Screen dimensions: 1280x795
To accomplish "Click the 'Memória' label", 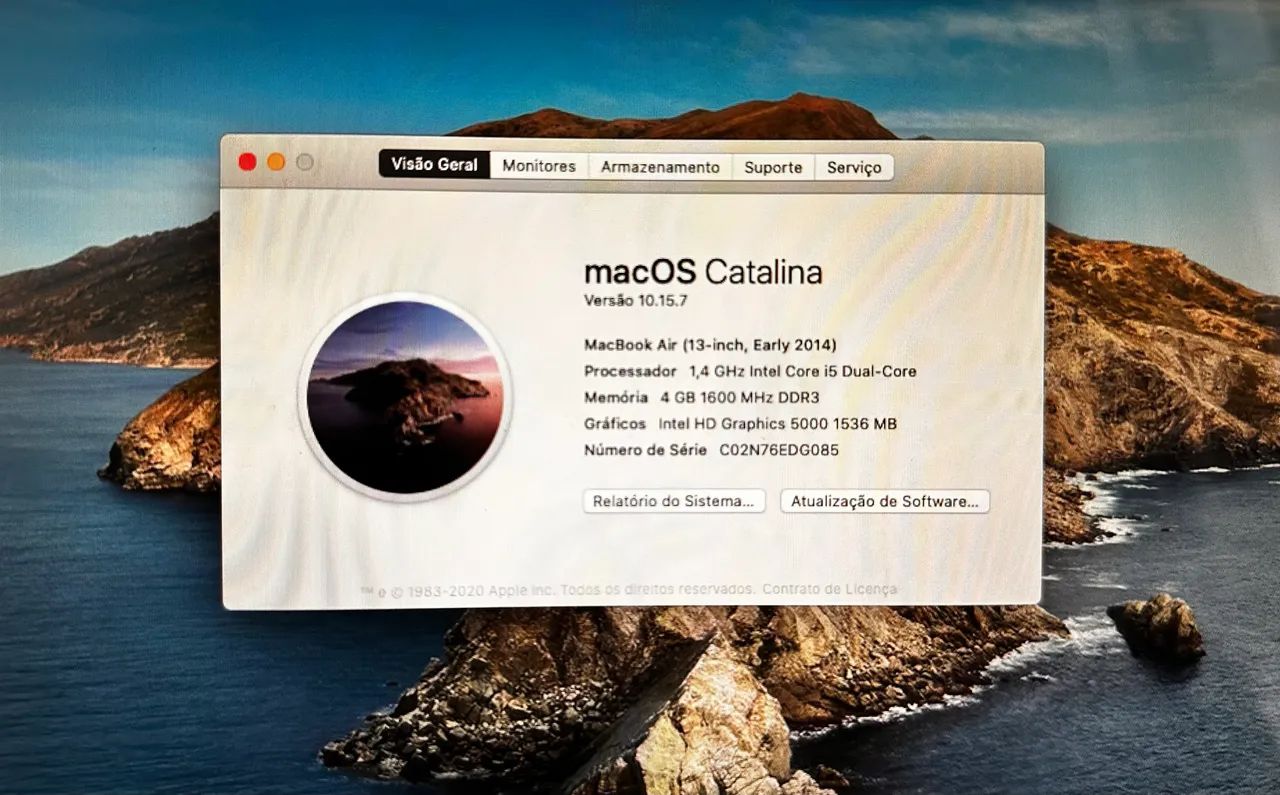I will coord(616,397).
